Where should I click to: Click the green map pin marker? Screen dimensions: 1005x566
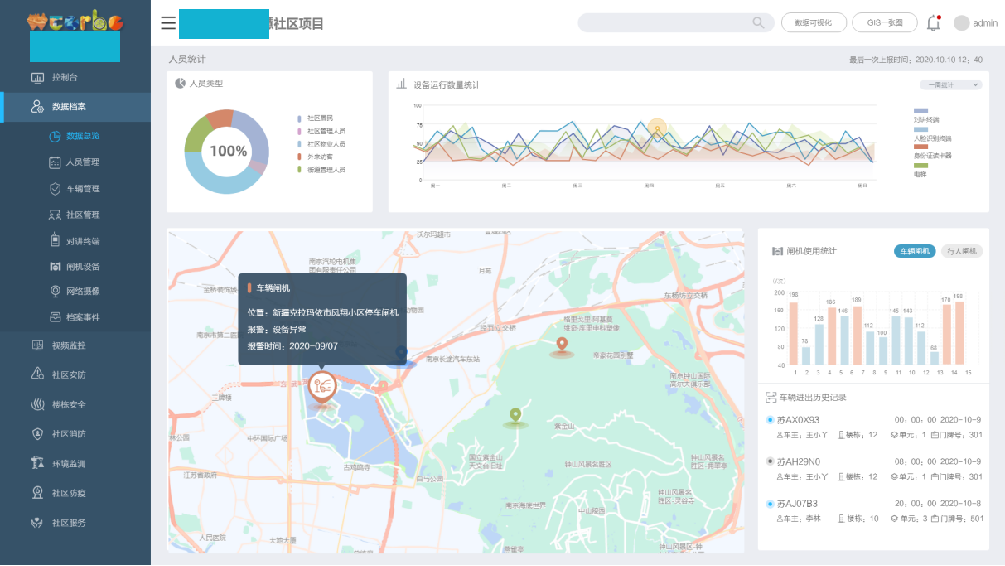coord(515,415)
